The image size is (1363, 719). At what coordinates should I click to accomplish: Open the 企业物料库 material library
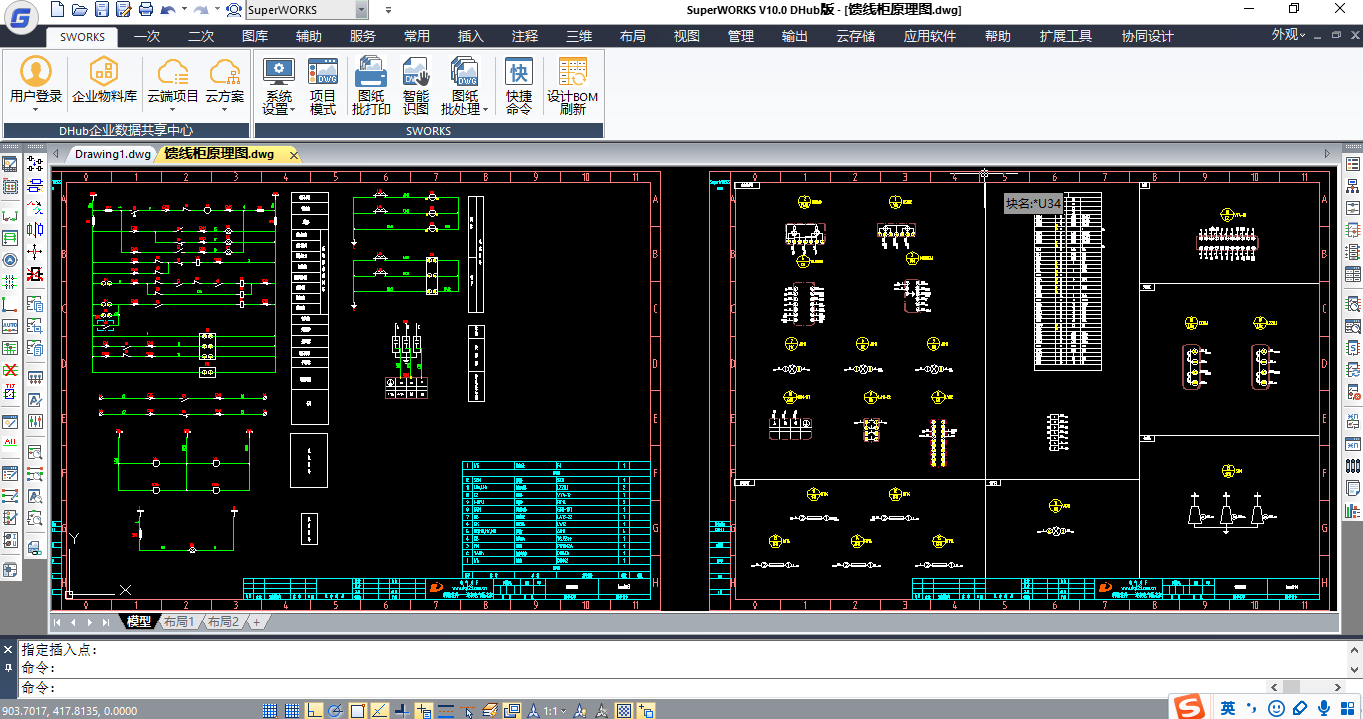tap(104, 81)
